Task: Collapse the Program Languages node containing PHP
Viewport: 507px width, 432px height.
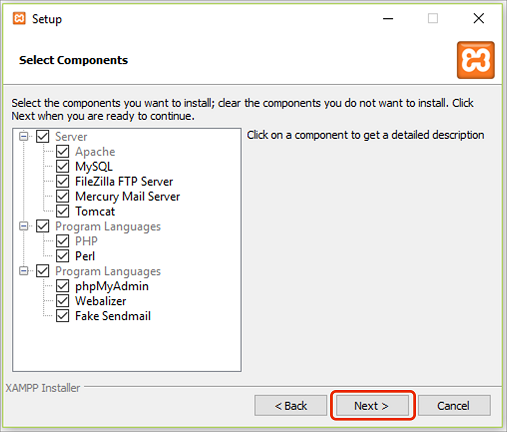Action: click(x=23, y=226)
